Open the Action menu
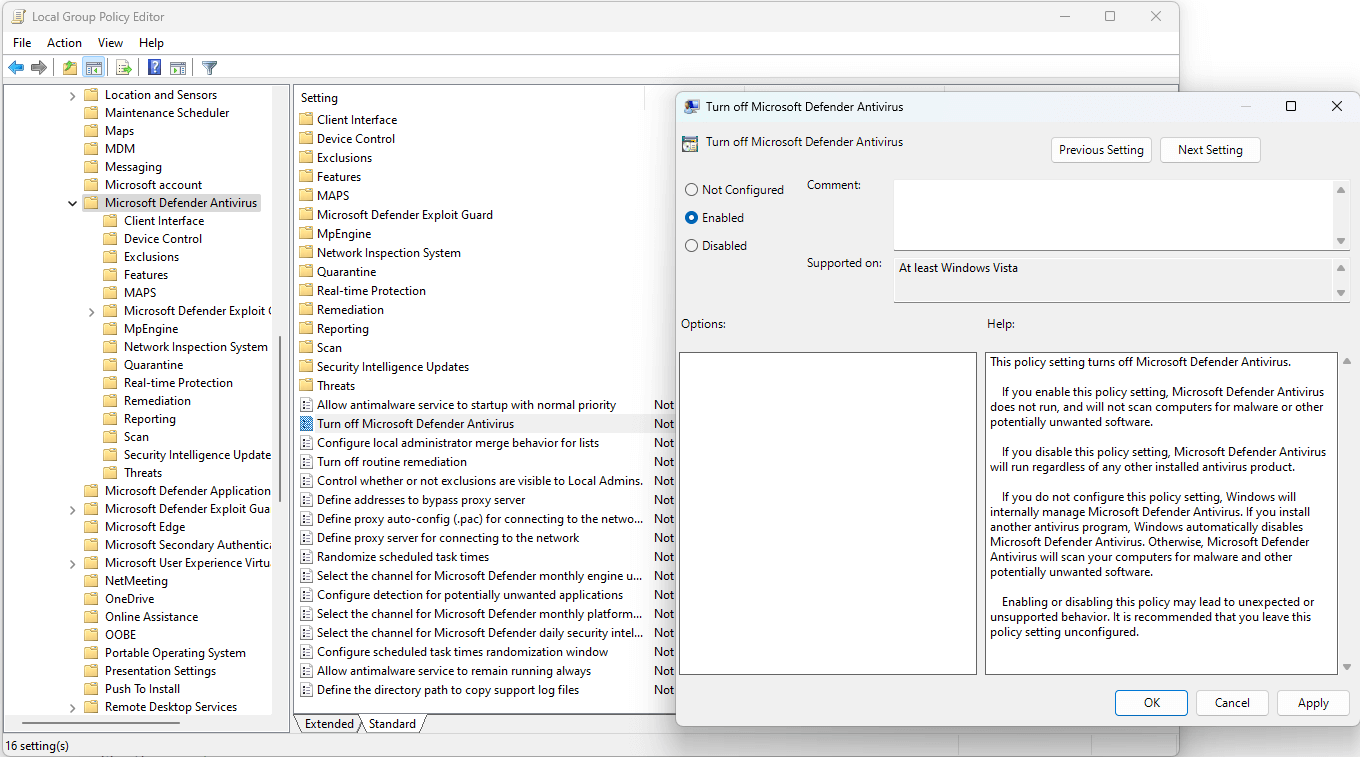Viewport: 1360px width, 757px height. tap(64, 43)
